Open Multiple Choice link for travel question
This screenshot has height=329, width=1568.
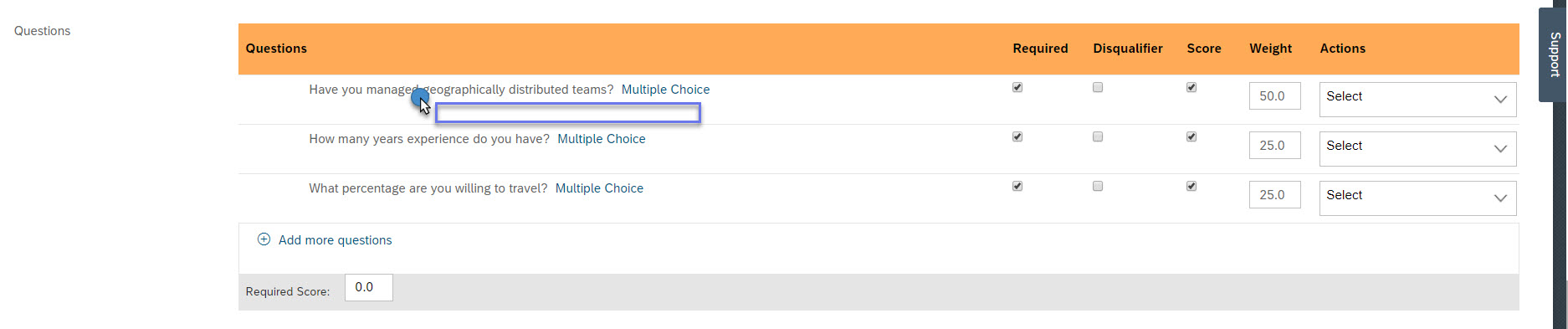click(x=599, y=188)
